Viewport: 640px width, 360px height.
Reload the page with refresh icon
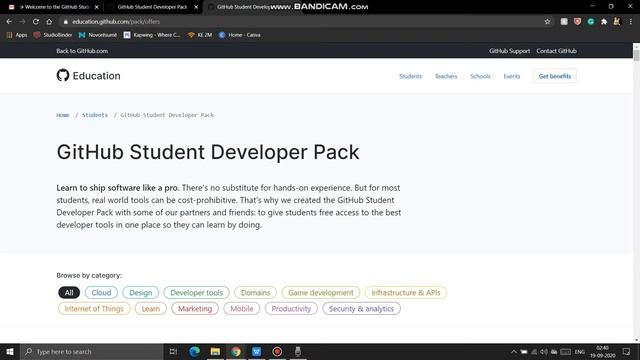36,22
